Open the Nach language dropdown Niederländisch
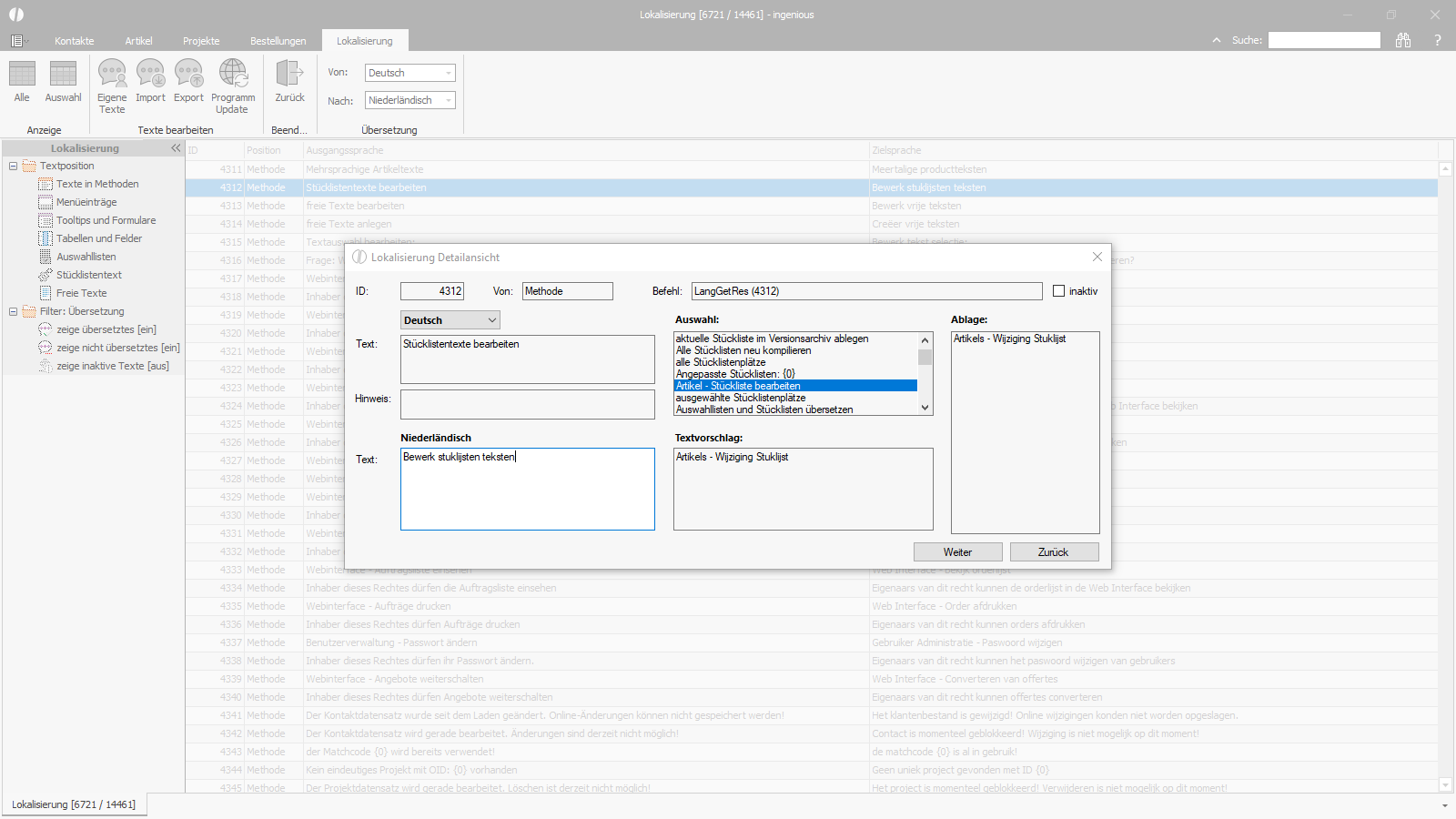This screenshot has width=1456, height=819. coord(409,100)
